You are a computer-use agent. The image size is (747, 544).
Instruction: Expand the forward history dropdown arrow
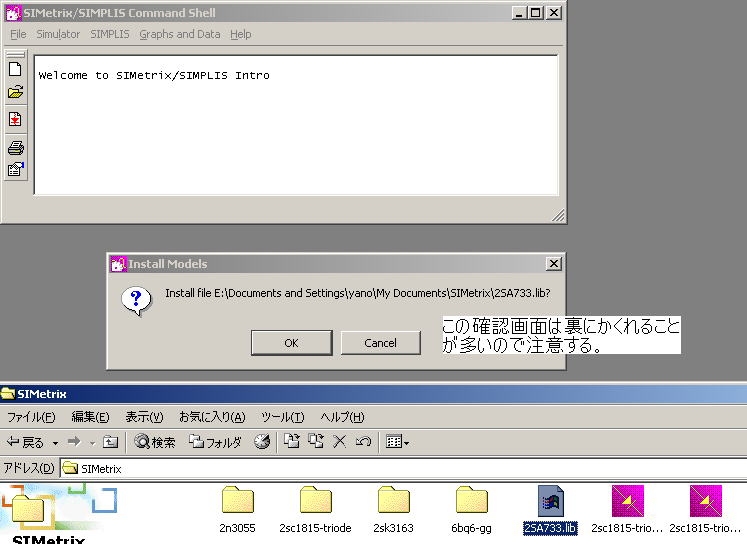[x=92, y=443]
